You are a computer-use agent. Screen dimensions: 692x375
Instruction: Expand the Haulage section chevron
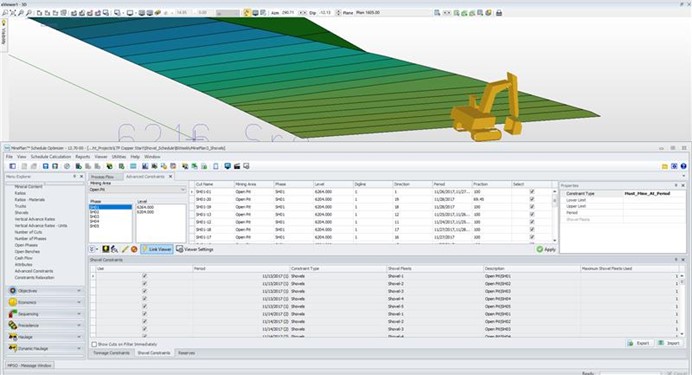pyautogui.click(x=79, y=337)
